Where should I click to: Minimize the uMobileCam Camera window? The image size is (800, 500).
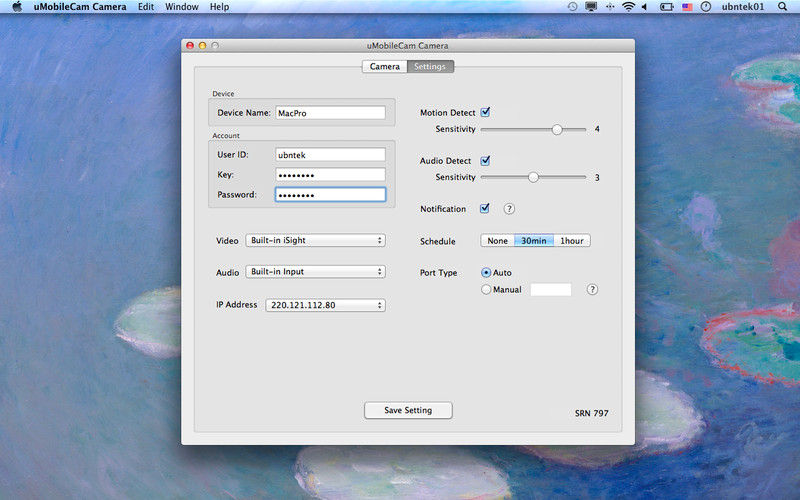pos(203,45)
